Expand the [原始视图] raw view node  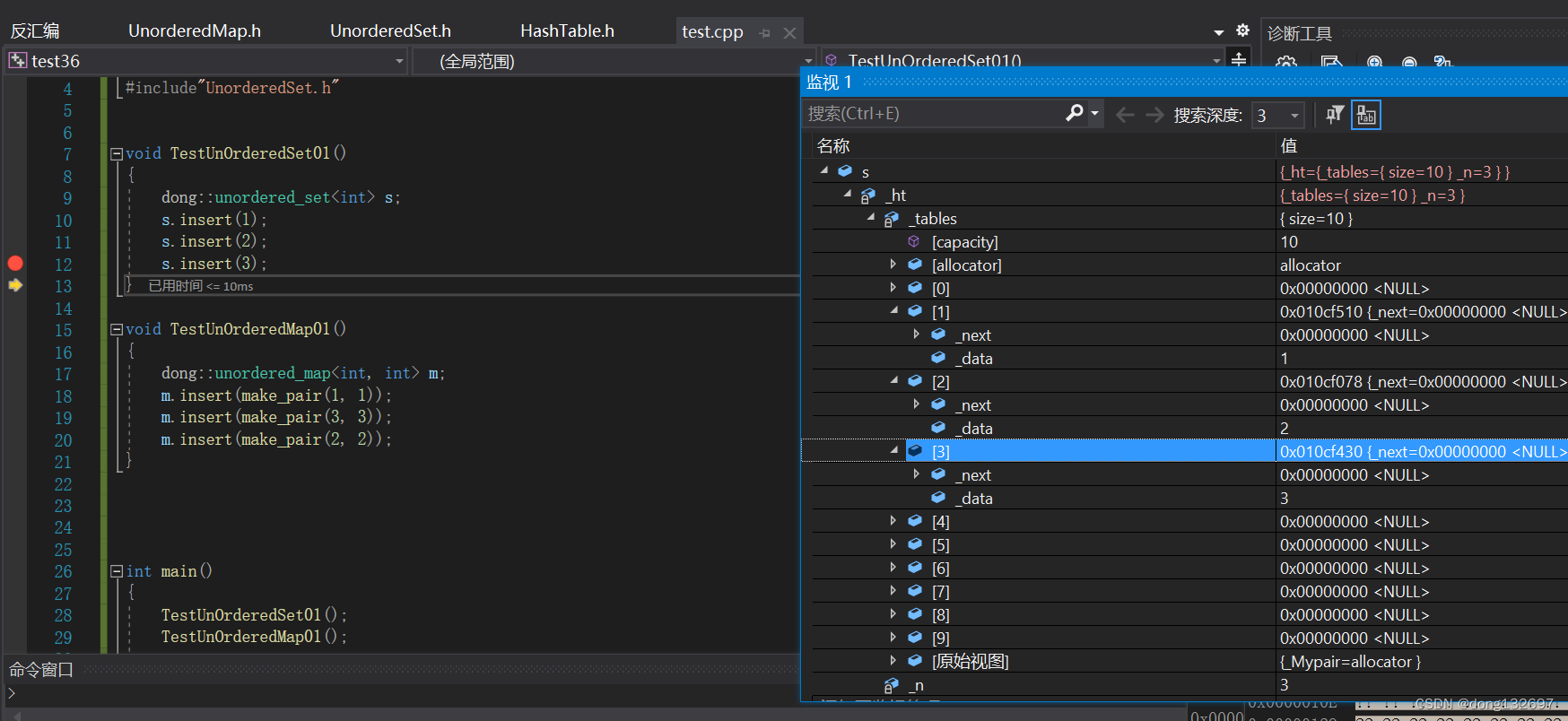pyautogui.click(x=893, y=660)
